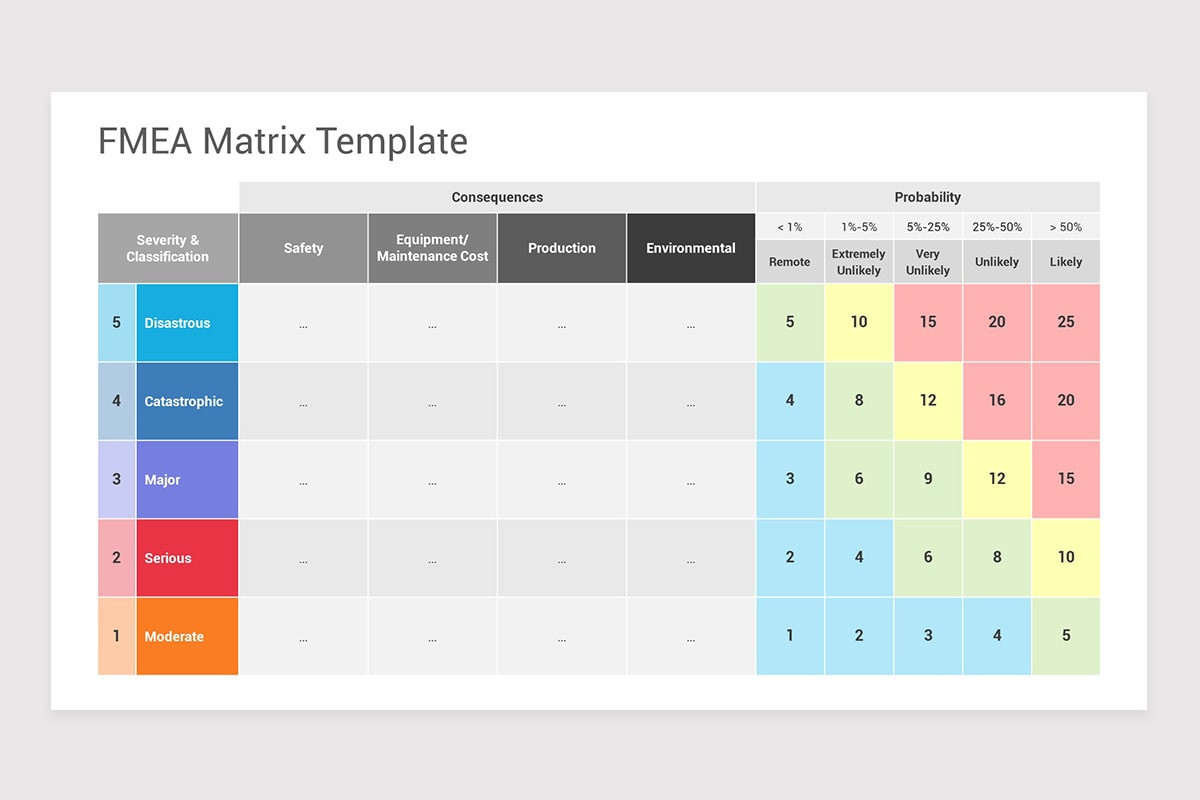Select the Remote probability column header
The image size is (1200, 800).
(x=790, y=261)
